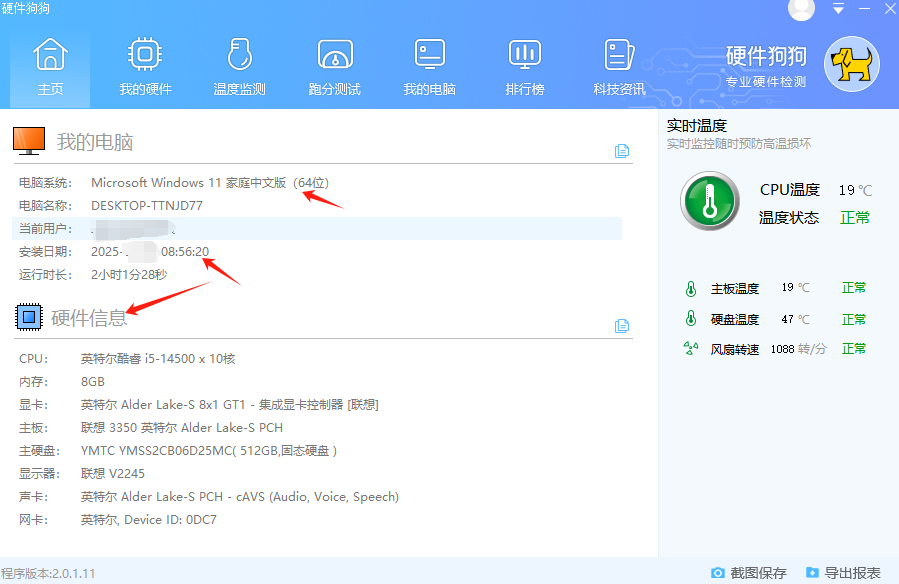
Task: Expand the user account dropdown arrow
Action: pyautogui.click(x=838, y=10)
